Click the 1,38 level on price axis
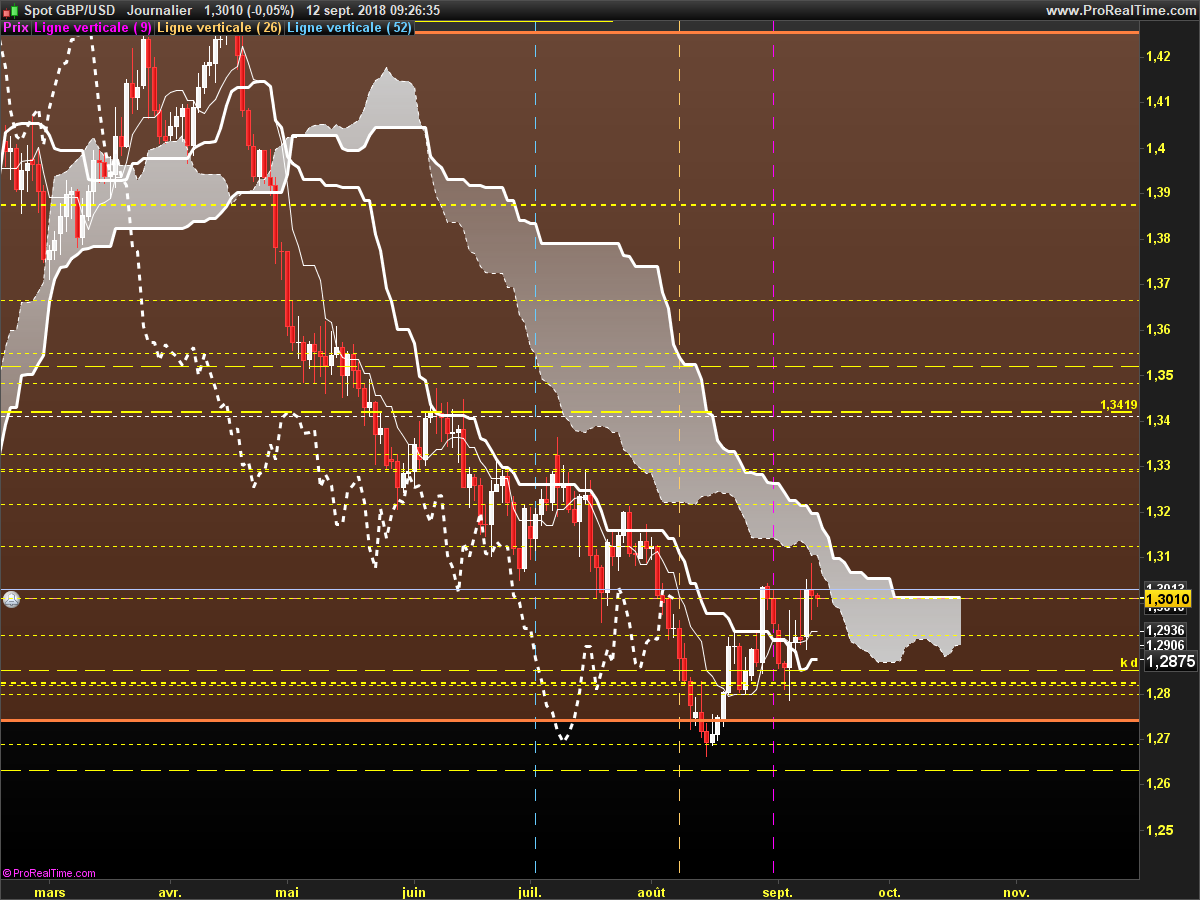1200x900 pixels. coord(1158,238)
